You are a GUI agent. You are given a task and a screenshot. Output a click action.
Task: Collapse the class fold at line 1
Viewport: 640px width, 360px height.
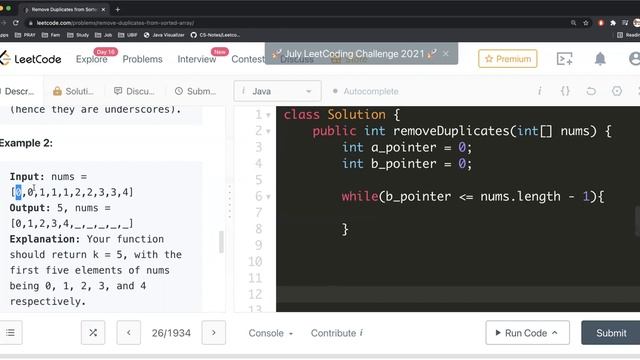(268, 115)
